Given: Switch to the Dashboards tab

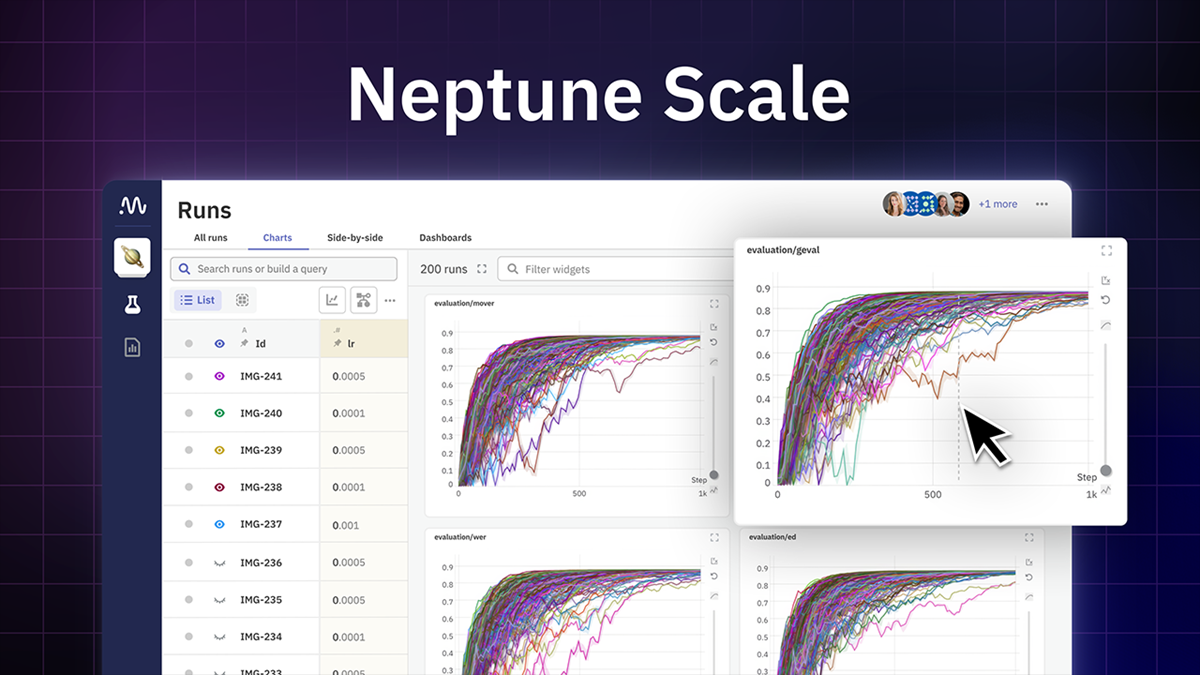Looking at the screenshot, I should [x=445, y=238].
